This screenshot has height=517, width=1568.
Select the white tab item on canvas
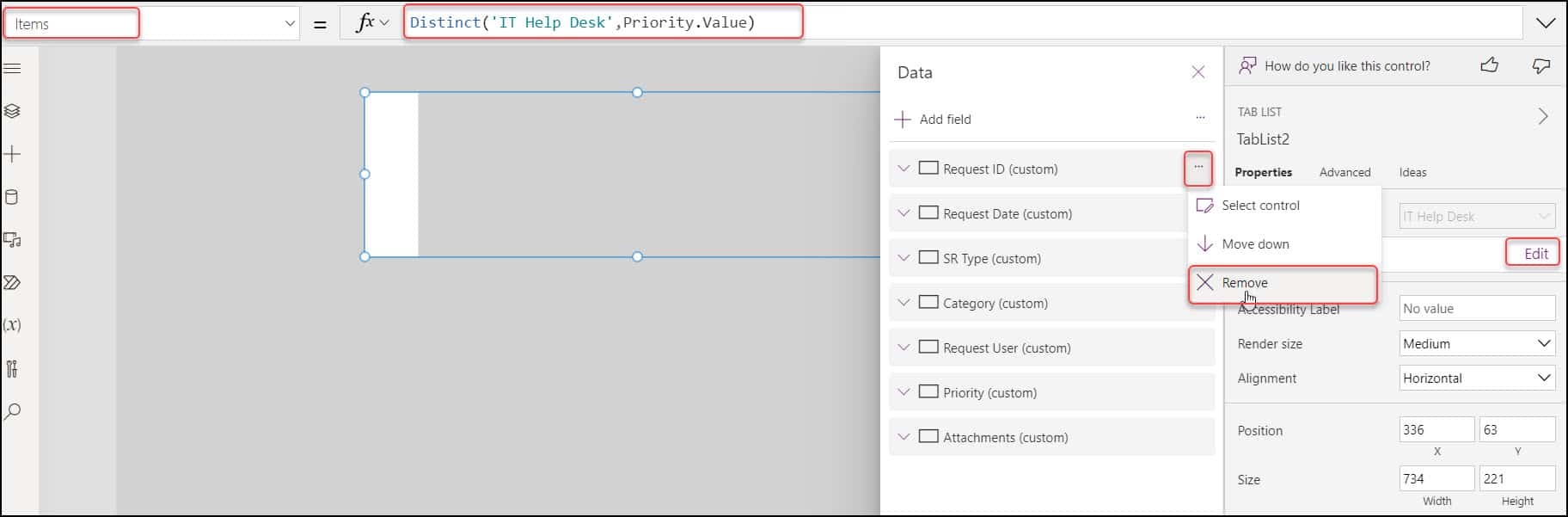(392, 175)
